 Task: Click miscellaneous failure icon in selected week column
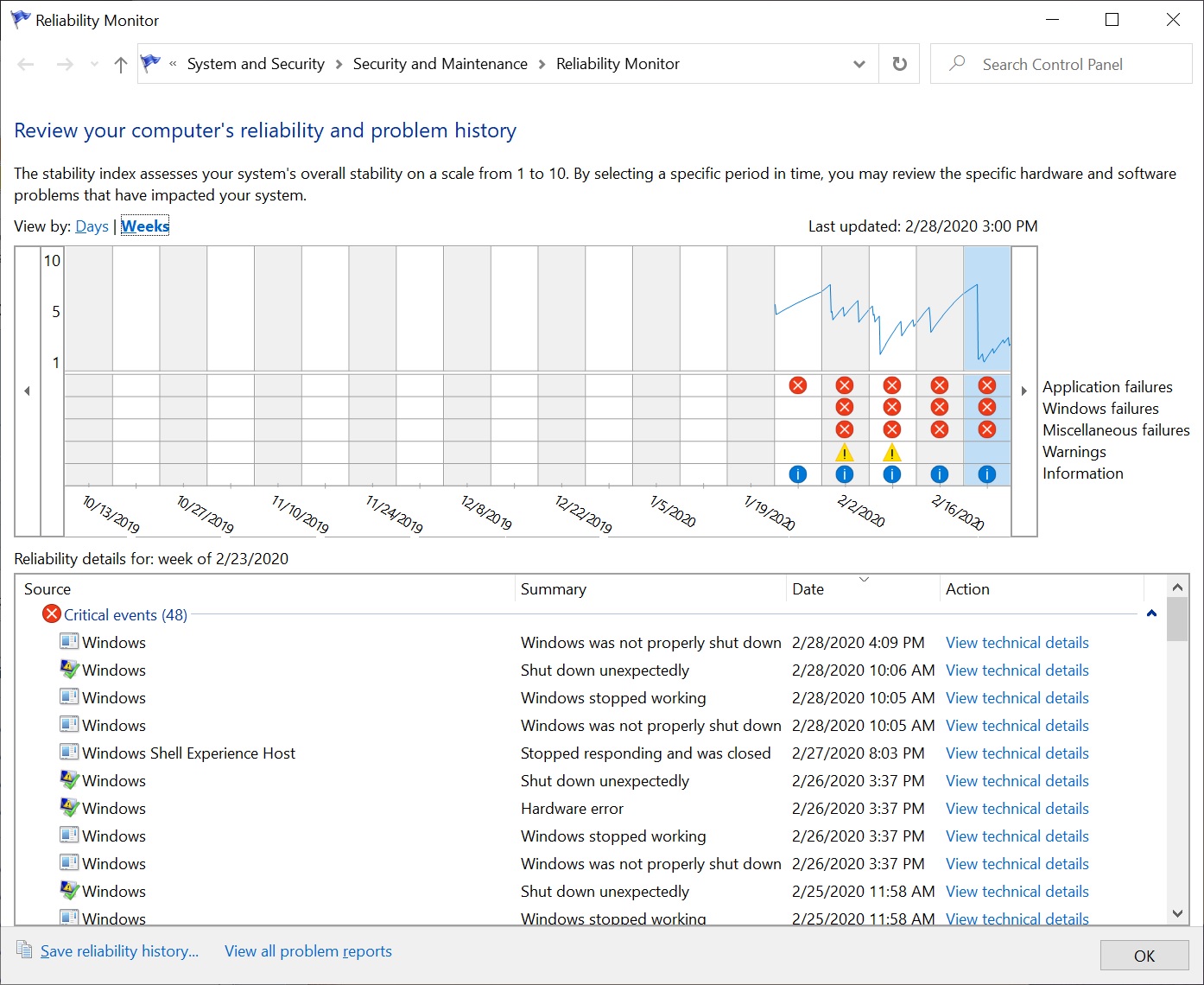tap(987, 429)
